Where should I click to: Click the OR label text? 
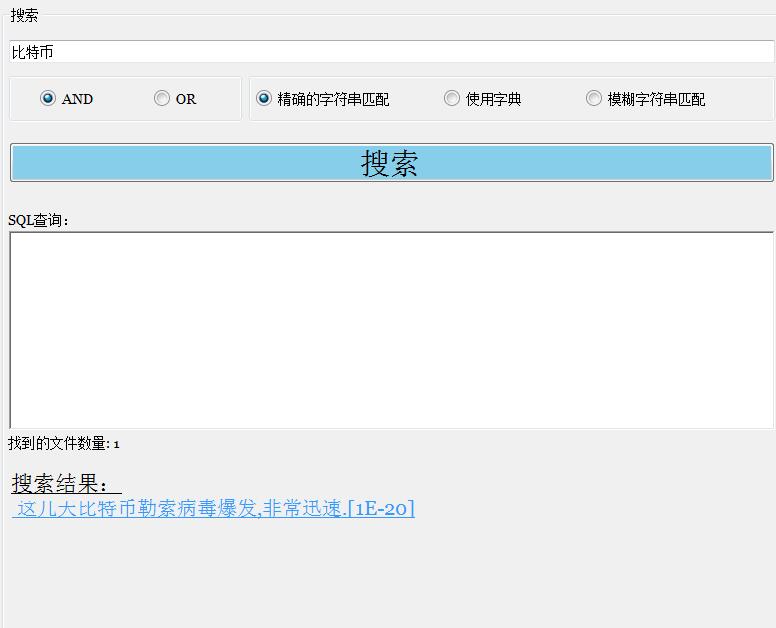pyautogui.click(x=186, y=99)
